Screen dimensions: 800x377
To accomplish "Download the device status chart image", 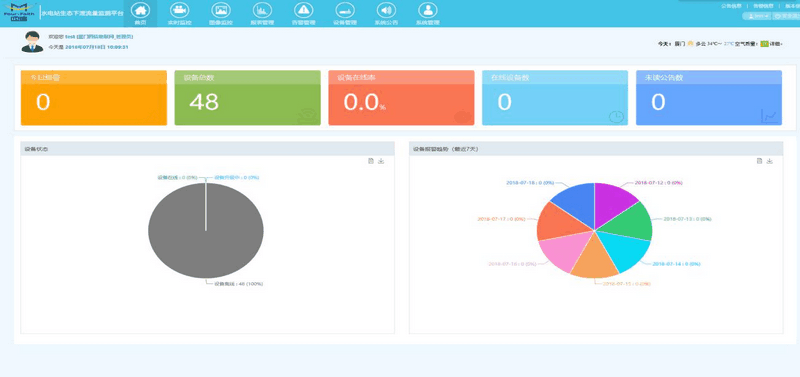I will [x=381, y=161].
